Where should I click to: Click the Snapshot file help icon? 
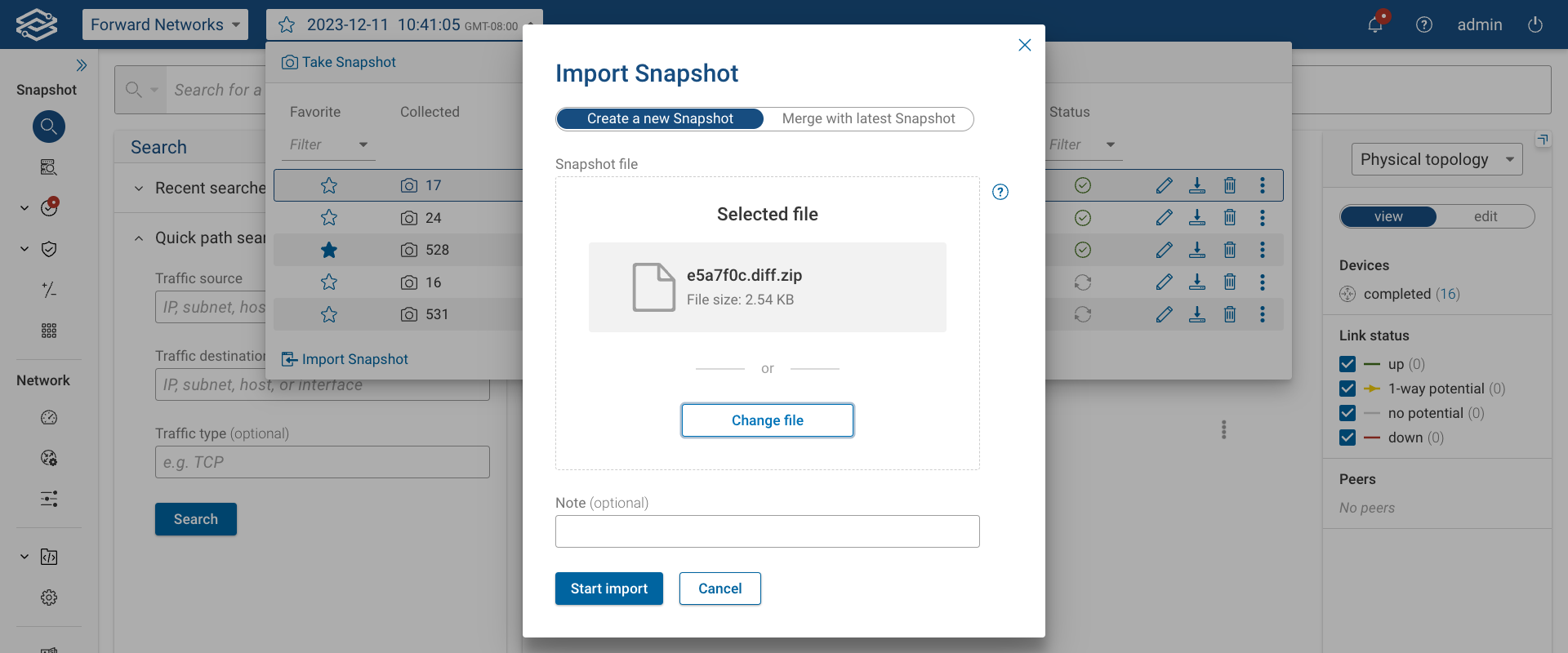1000,192
